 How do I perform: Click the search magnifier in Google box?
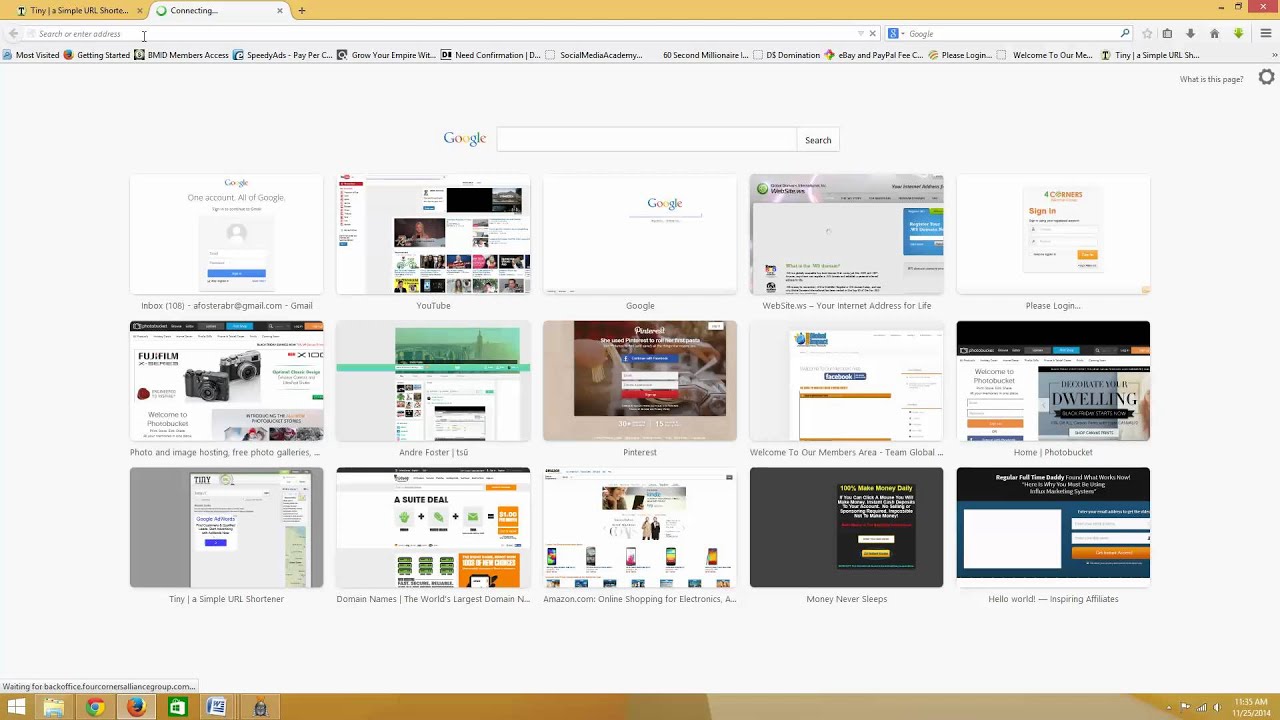coord(1125,34)
